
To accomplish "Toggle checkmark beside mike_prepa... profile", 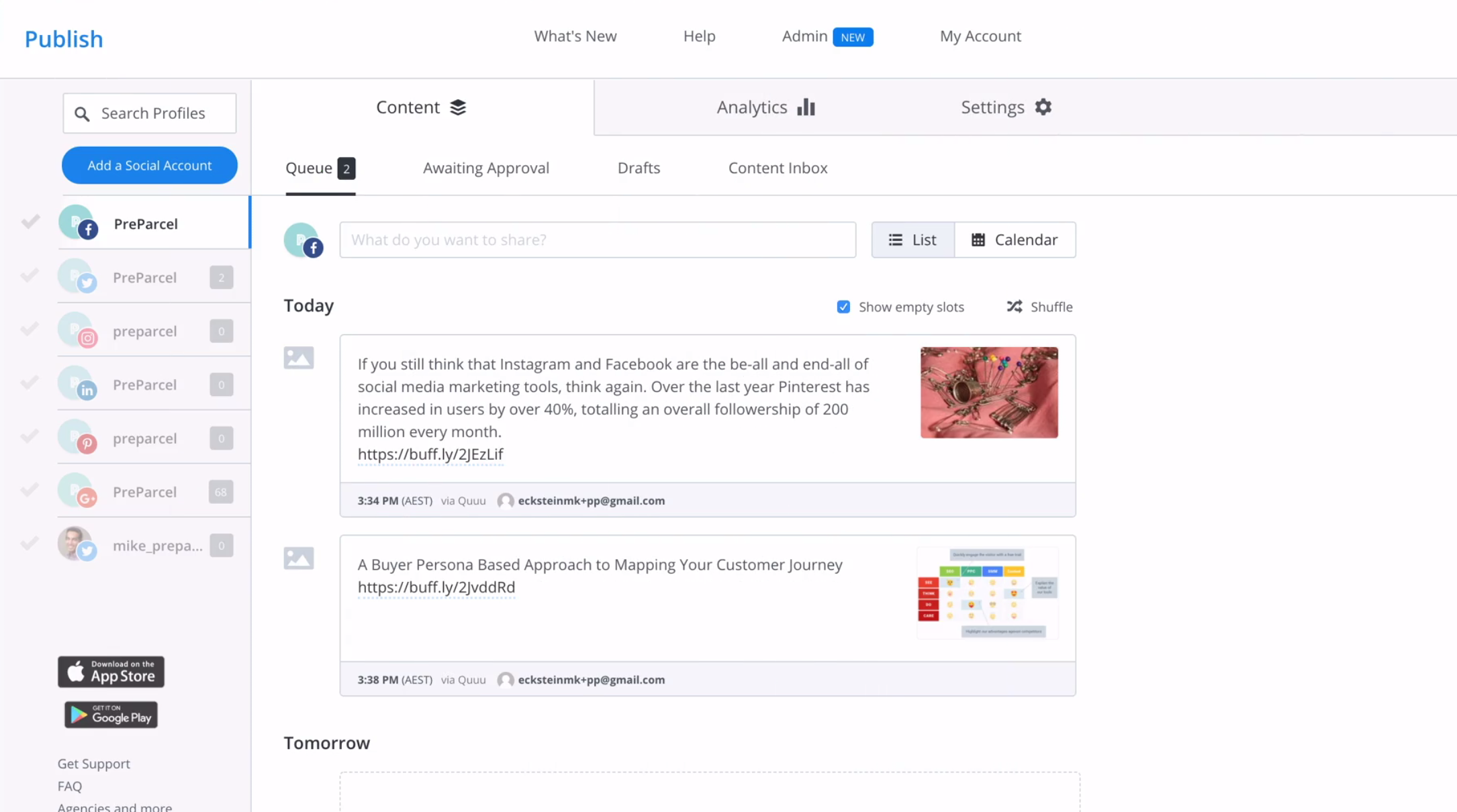I will pos(30,544).
